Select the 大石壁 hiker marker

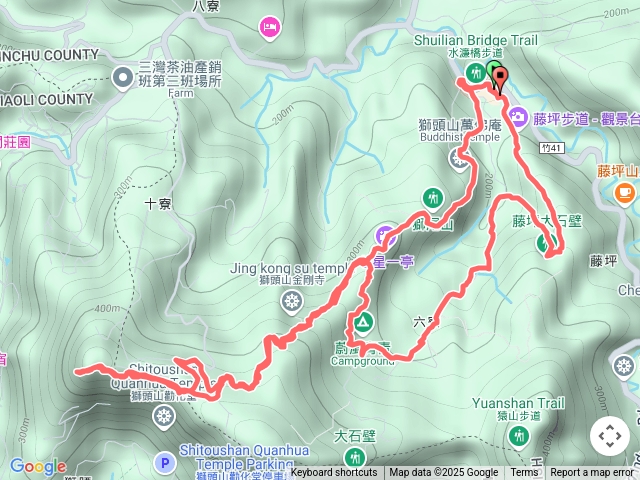pos(355,458)
